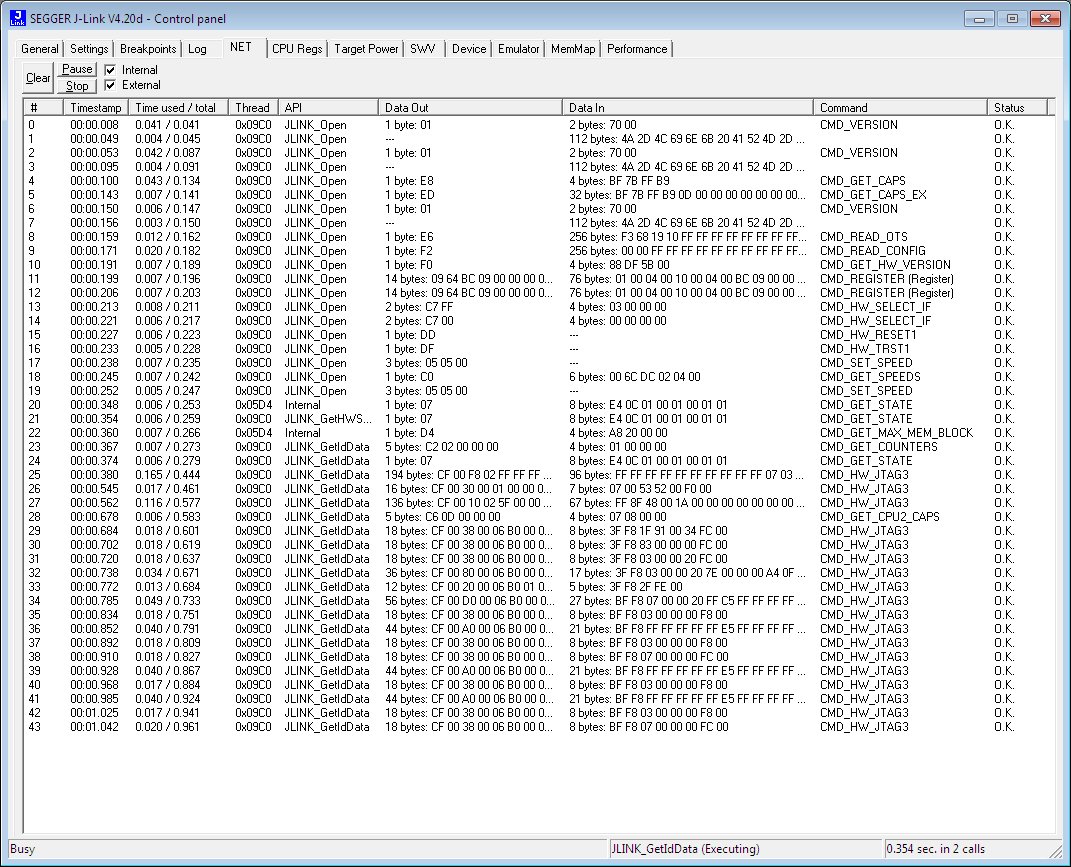Screen dimensions: 1071x867
Task: Click data in '5 bytes: 3F F8 2F FE 00'
Action: [626, 587]
